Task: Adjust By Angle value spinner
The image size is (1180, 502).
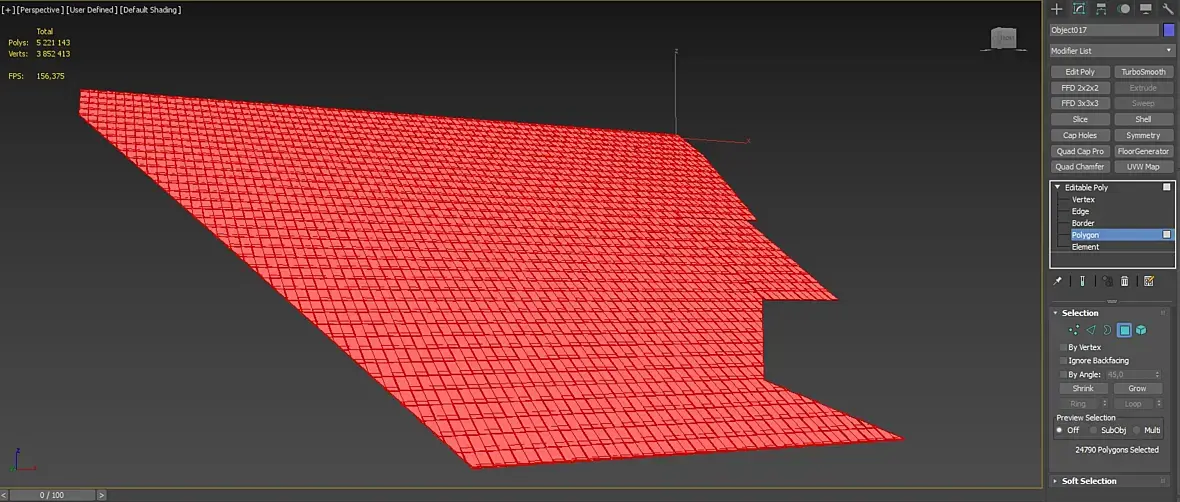Action: click(x=1157, y=374)
